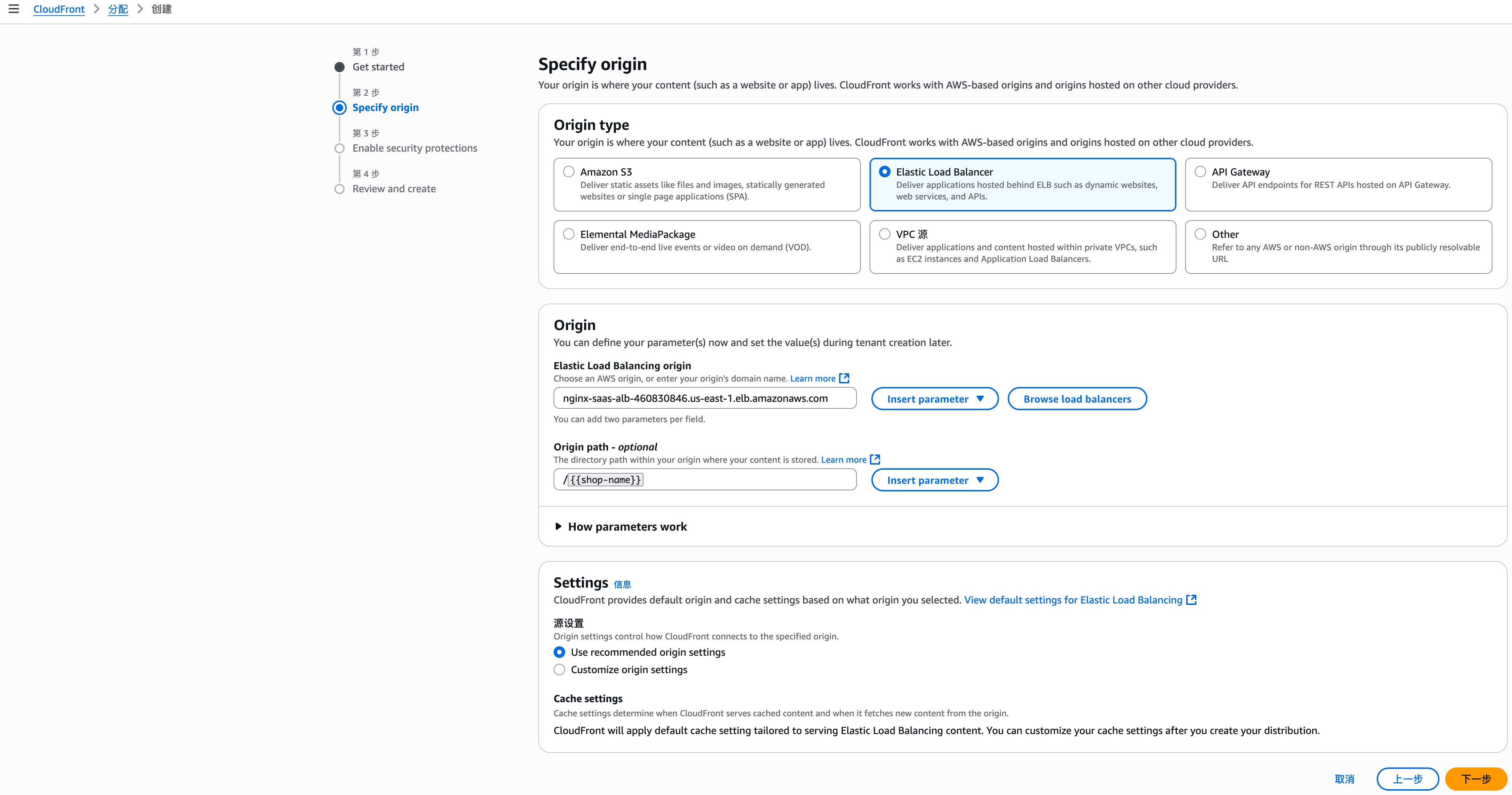Click the Origin path input field
1512x795 pixels.
pyautogui.click(x=705, y=479)
